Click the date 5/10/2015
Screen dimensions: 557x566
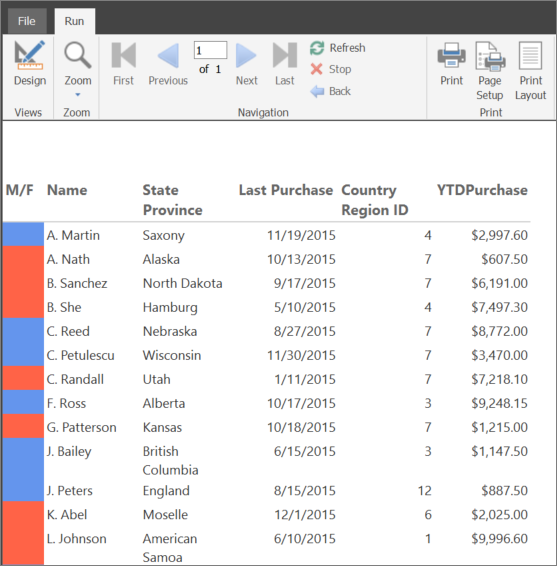[x=305, y=308]
